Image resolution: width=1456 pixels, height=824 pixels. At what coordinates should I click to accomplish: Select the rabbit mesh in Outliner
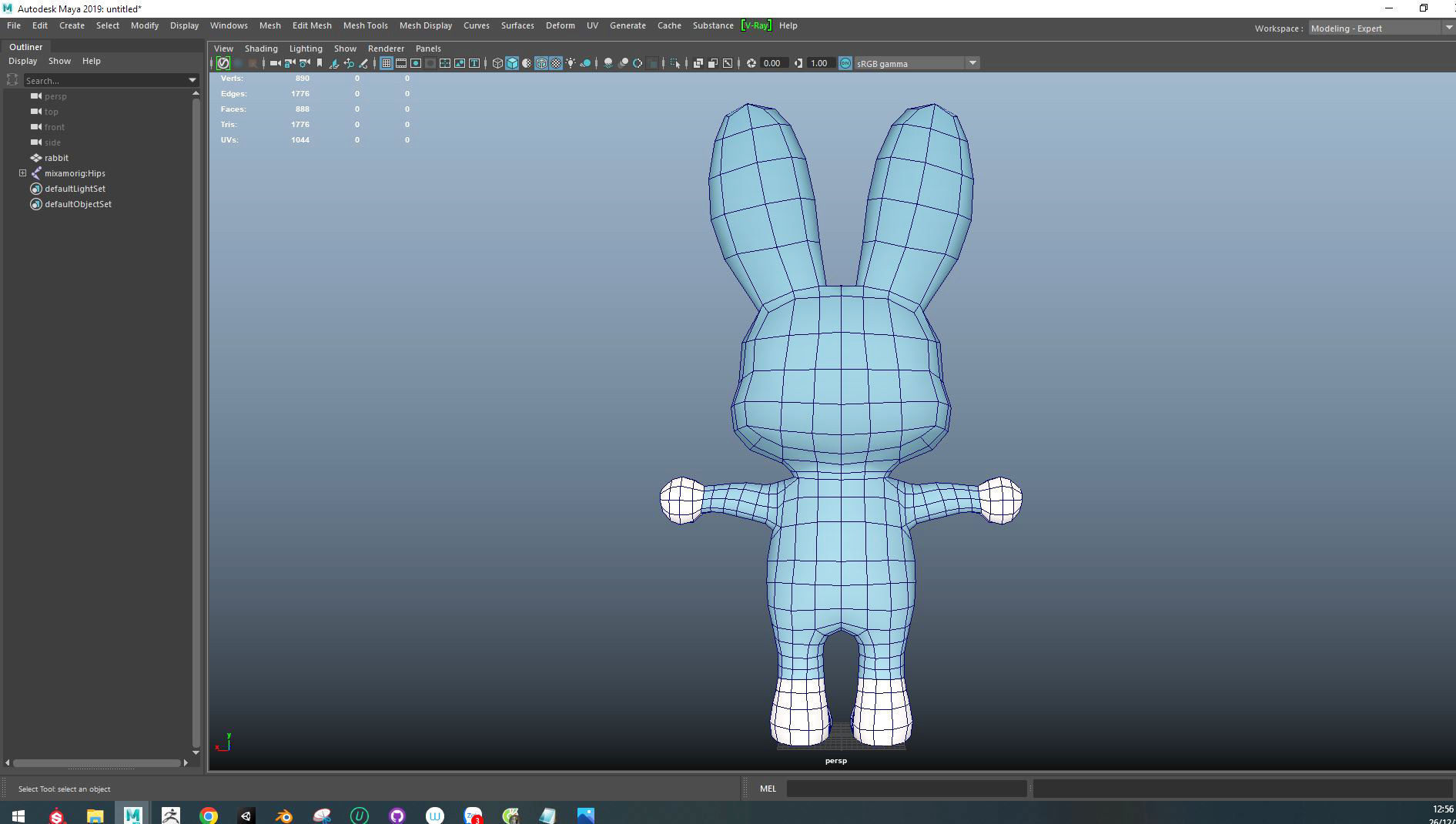56,158
